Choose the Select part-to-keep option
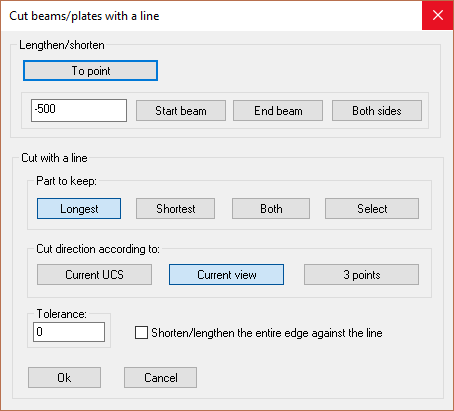The width and height of the screenshot is (454, 411). click(372, 209)
